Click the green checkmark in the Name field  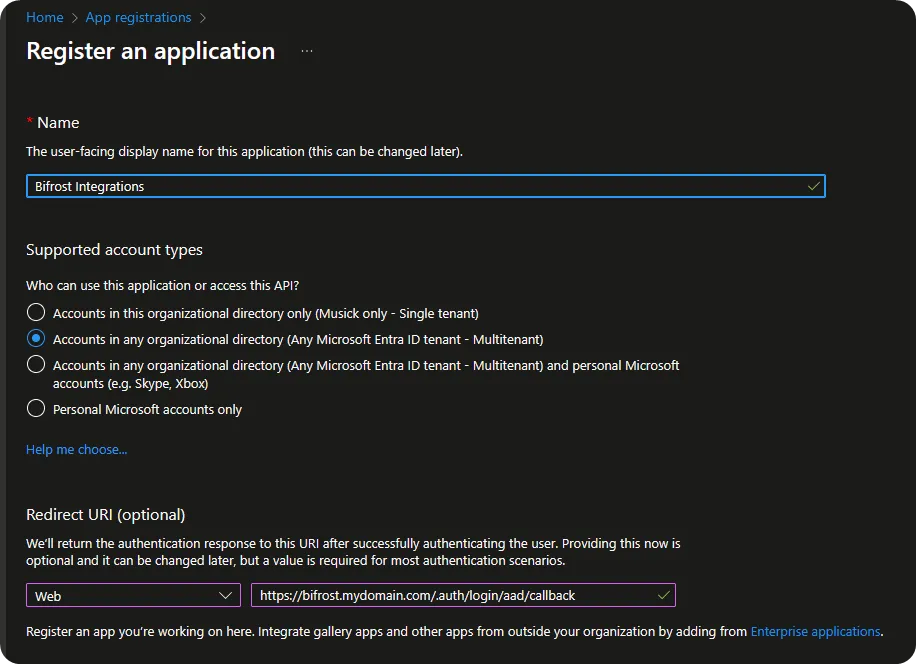(x=813, y=186)
